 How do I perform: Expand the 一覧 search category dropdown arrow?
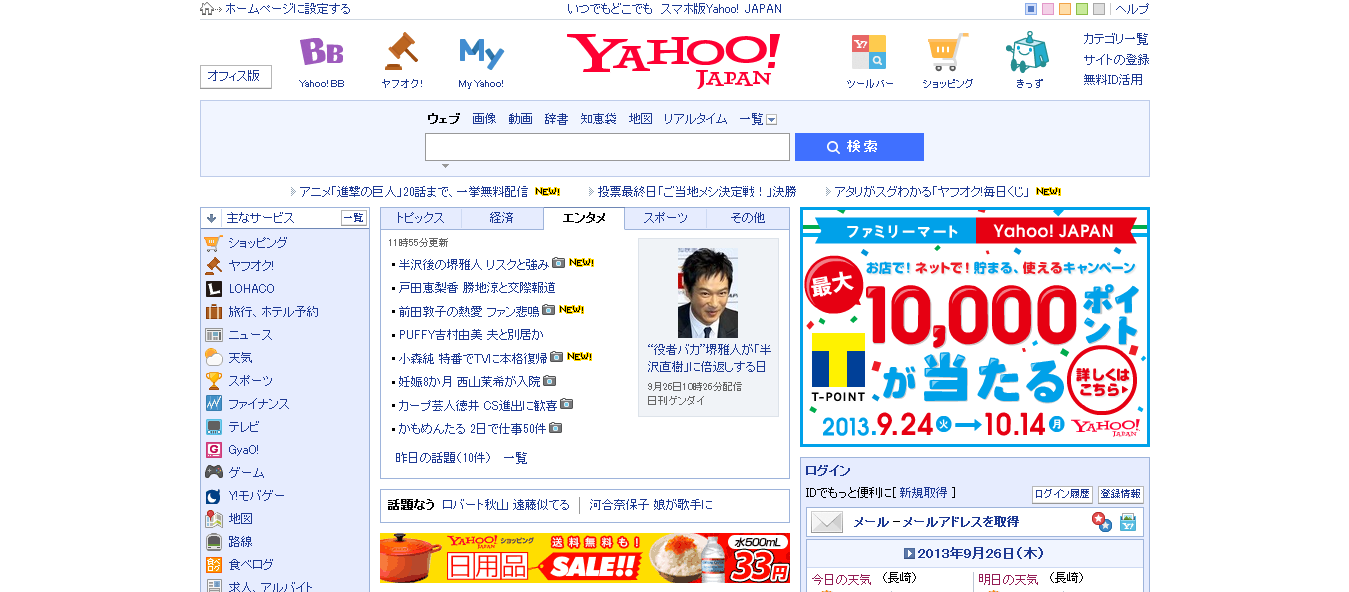click(771, 119)
